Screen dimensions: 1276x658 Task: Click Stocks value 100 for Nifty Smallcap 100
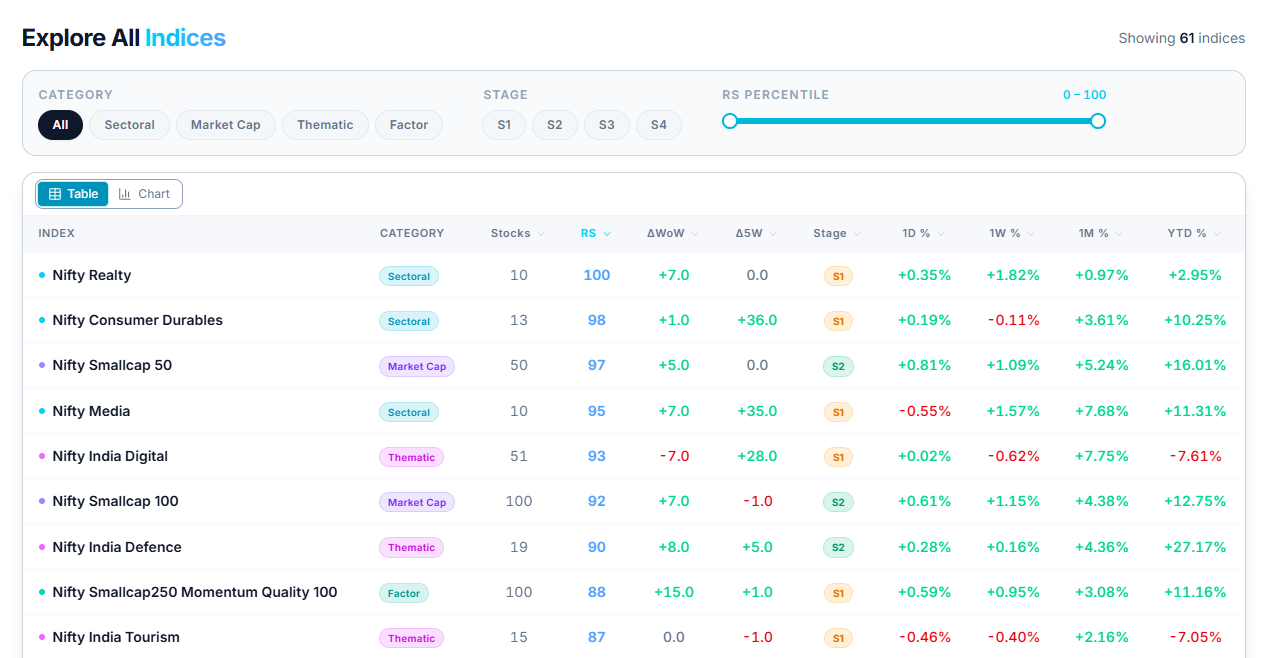[519, 501]
